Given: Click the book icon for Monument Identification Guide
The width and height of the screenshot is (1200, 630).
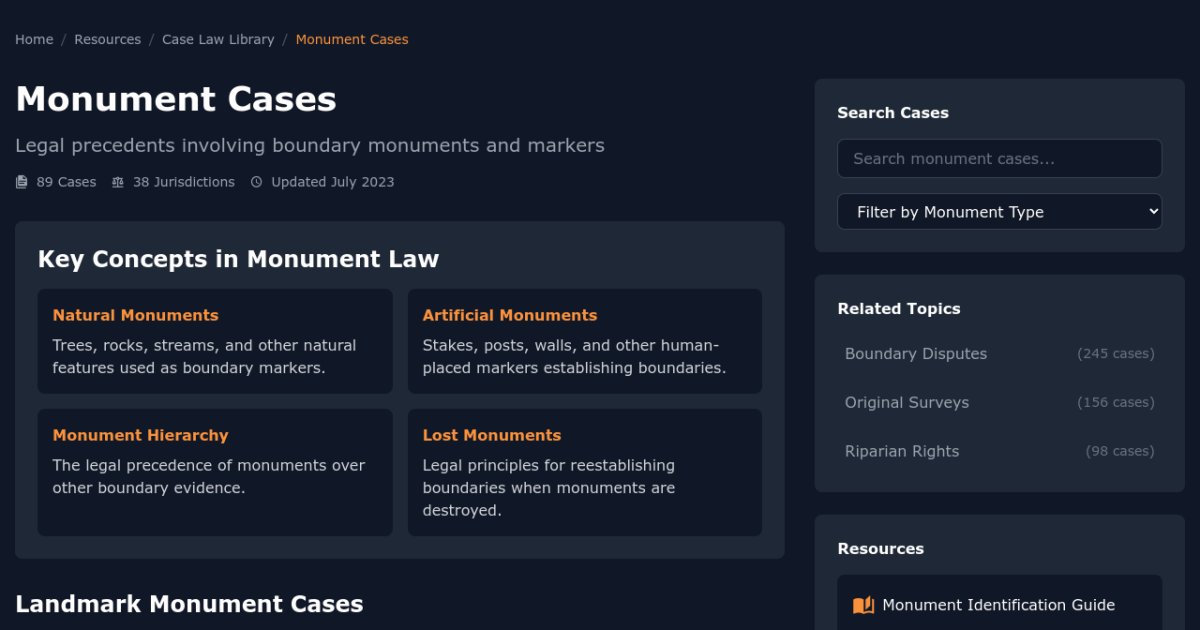Looking at the screenshot, I should click(863, 605).
